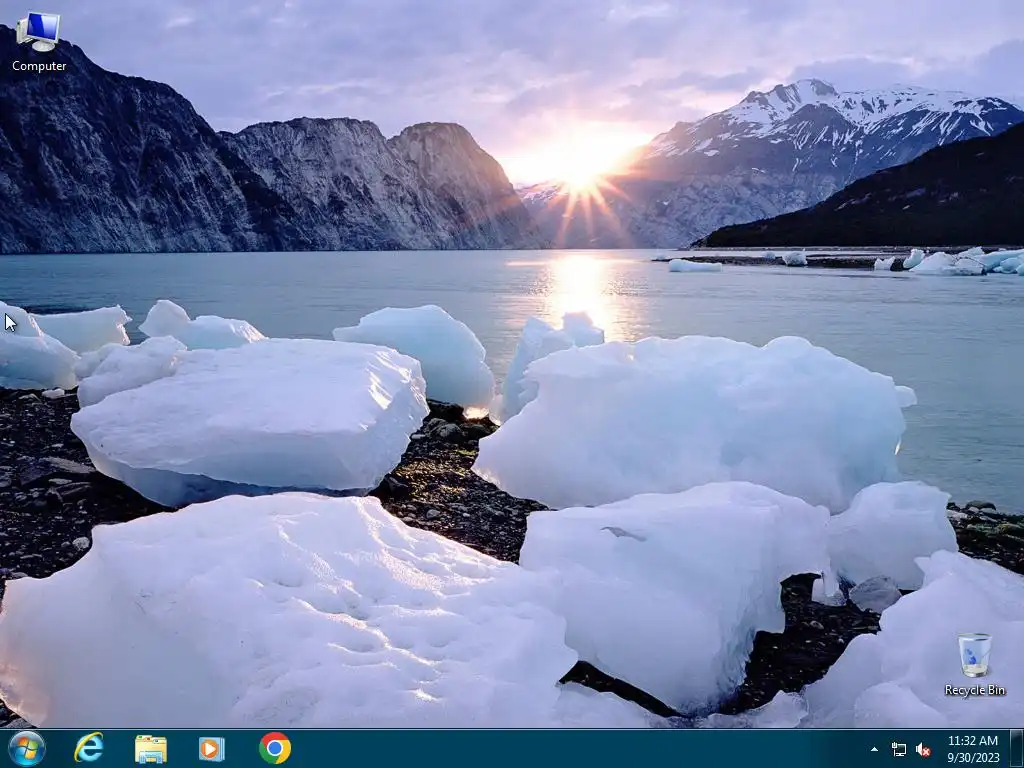Screen dimensions: 1024x768
Task: Show hidden system tray icons arrow
Action: (x=874, y=749)
